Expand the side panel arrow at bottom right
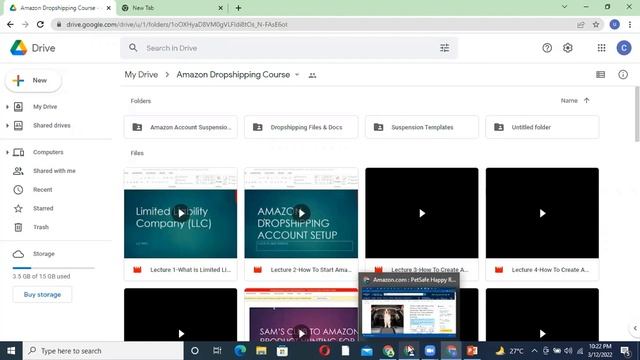 point(635,328)
